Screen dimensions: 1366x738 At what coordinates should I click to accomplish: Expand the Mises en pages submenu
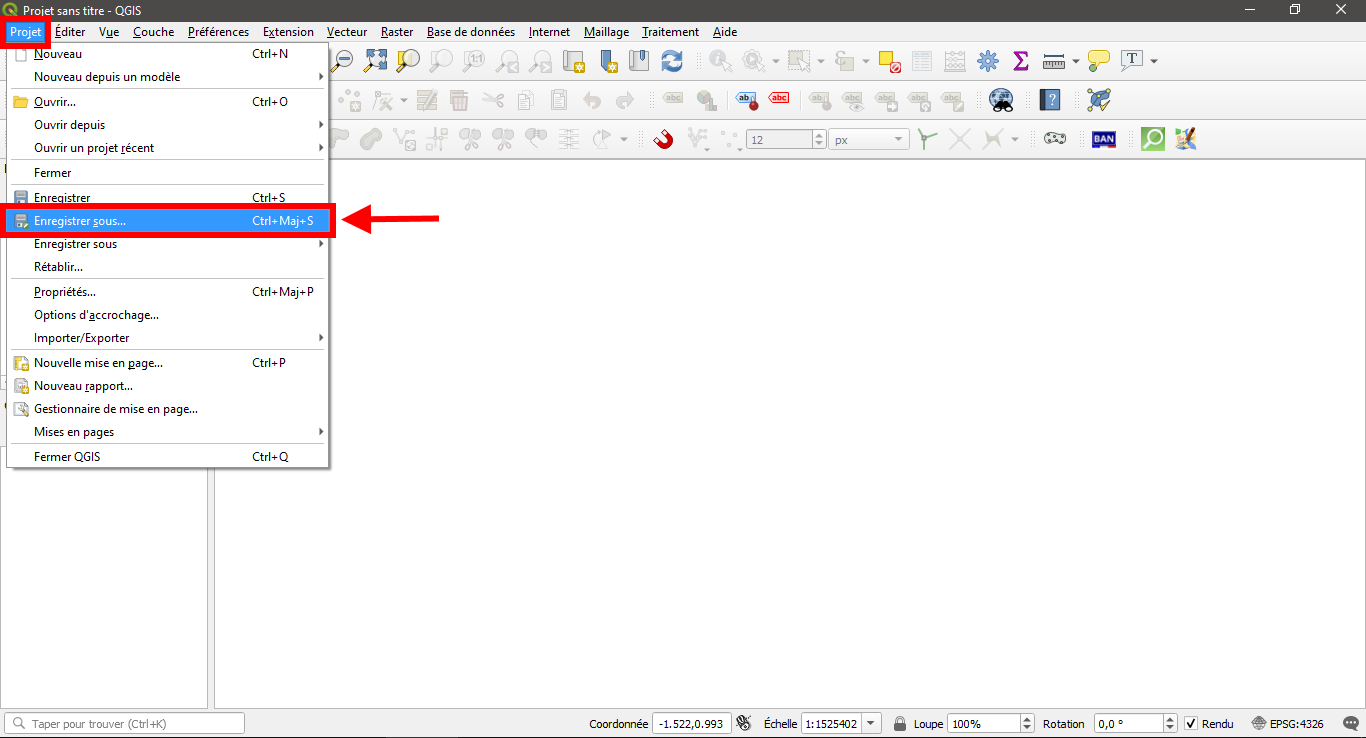point(167,432)
